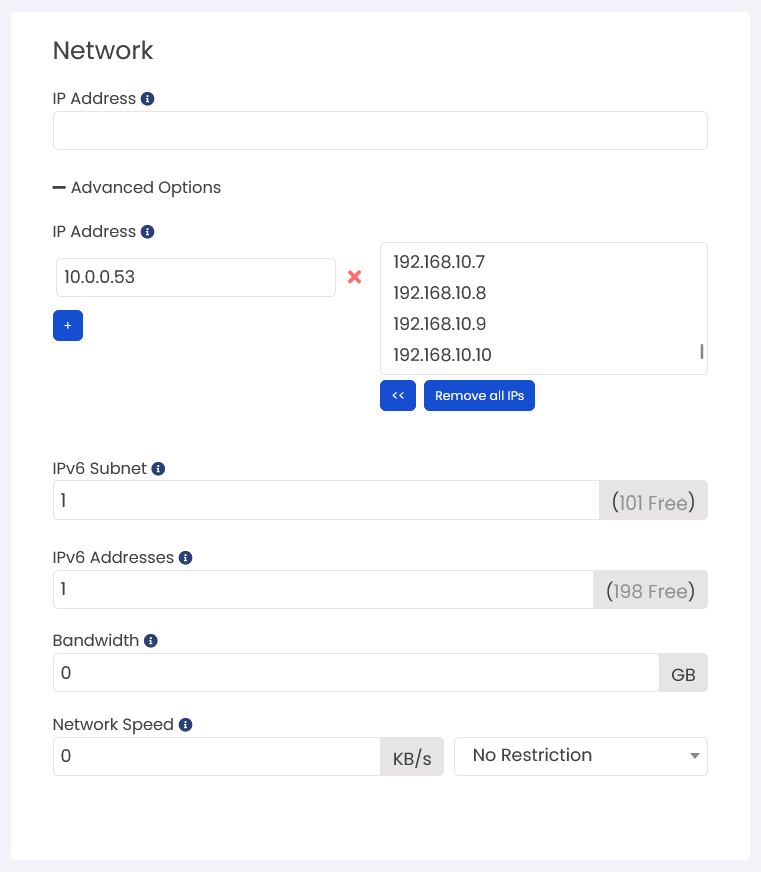Click the (101 Free) subnet label
The height and width of the screenshot is (872, 761).
point(653,503)
